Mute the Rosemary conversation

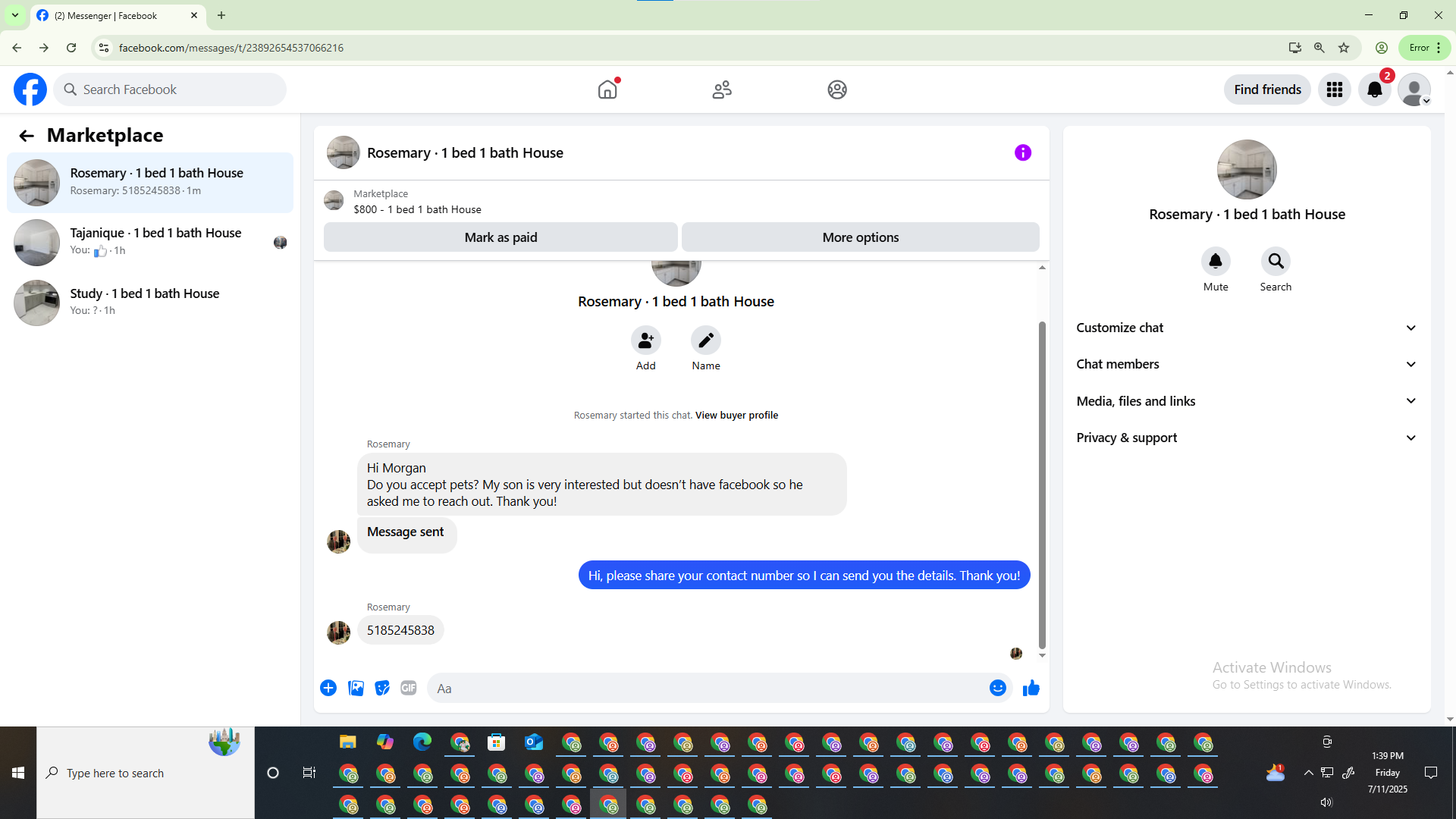1216,262
